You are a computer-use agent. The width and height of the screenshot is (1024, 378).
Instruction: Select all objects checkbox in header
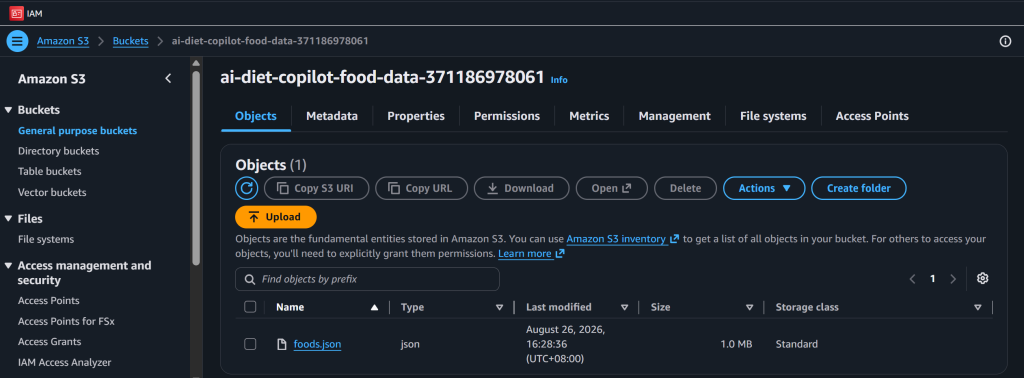pos(250,307)
